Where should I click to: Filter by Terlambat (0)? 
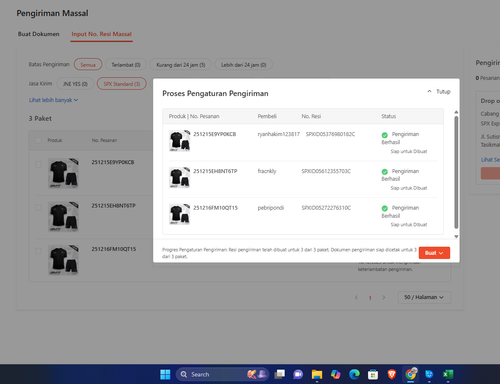[x=126, y=65]
